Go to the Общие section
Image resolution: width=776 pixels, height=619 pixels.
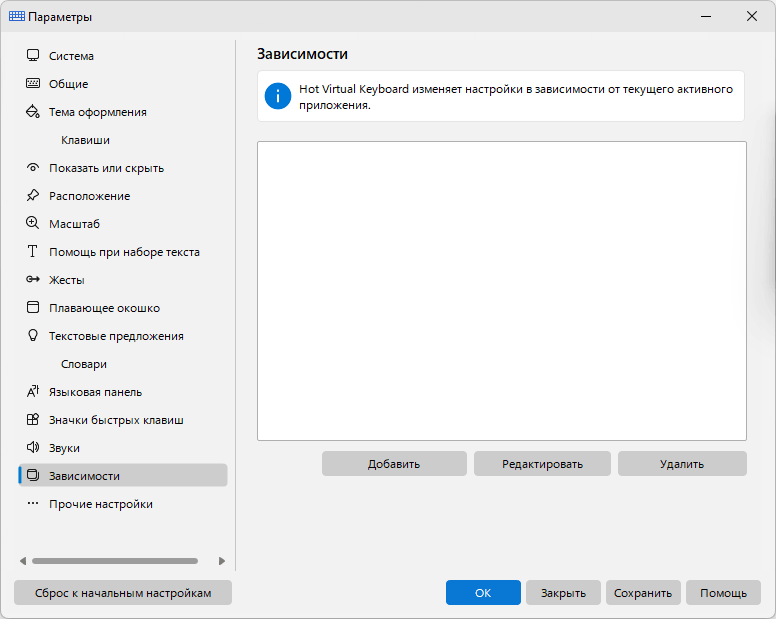tap(123, 84)
